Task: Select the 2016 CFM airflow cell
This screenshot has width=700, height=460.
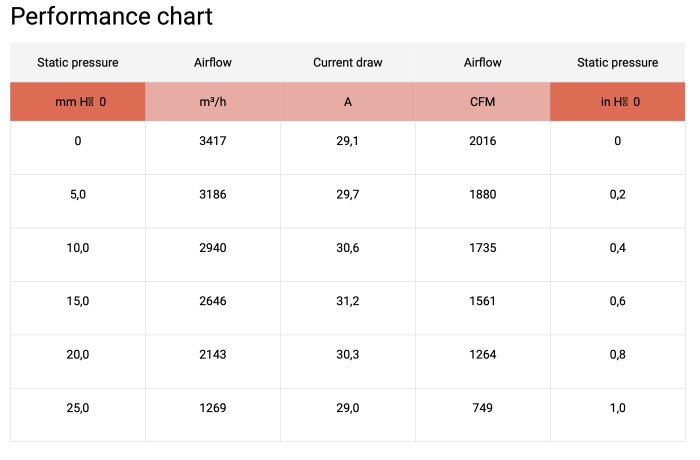Action: click(x=483, y=141)
